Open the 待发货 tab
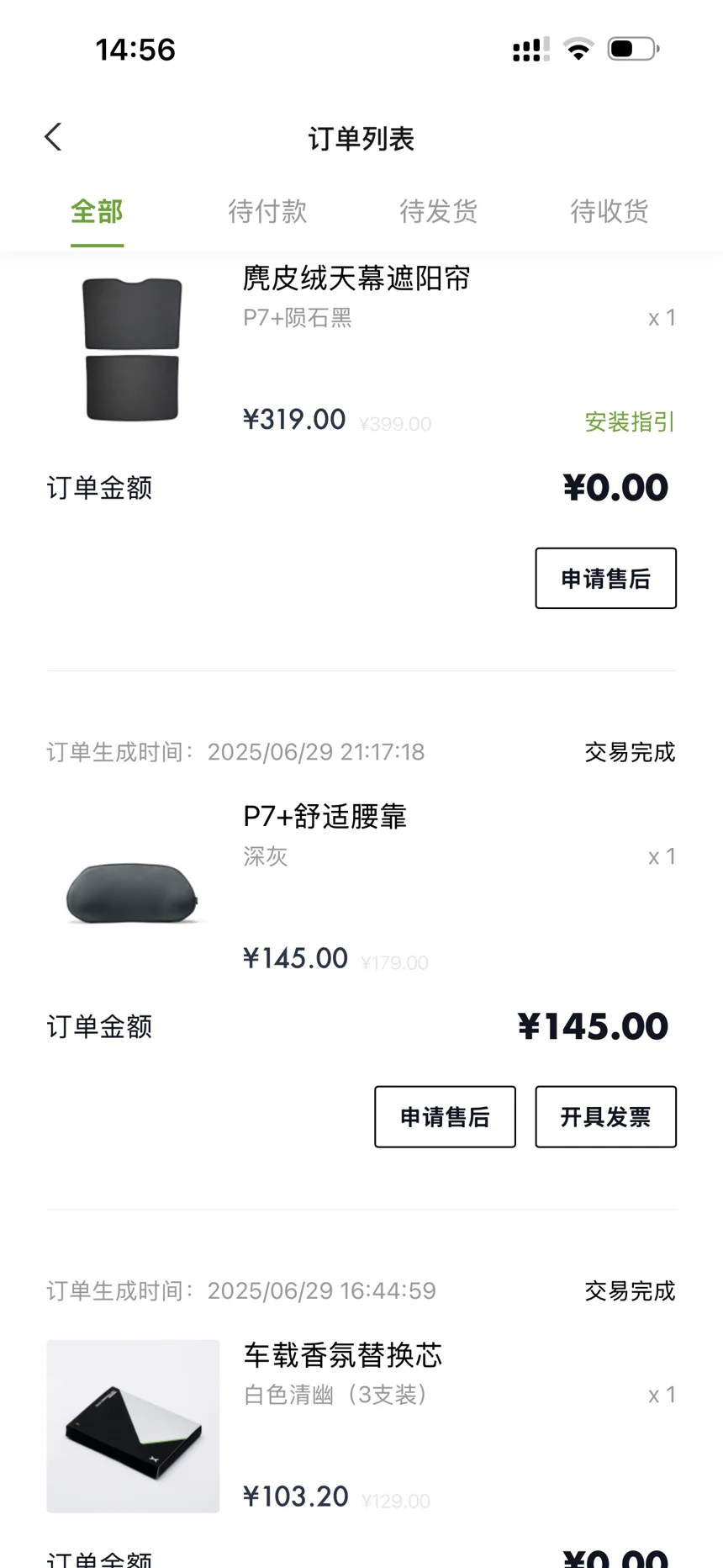 (438, 211)
